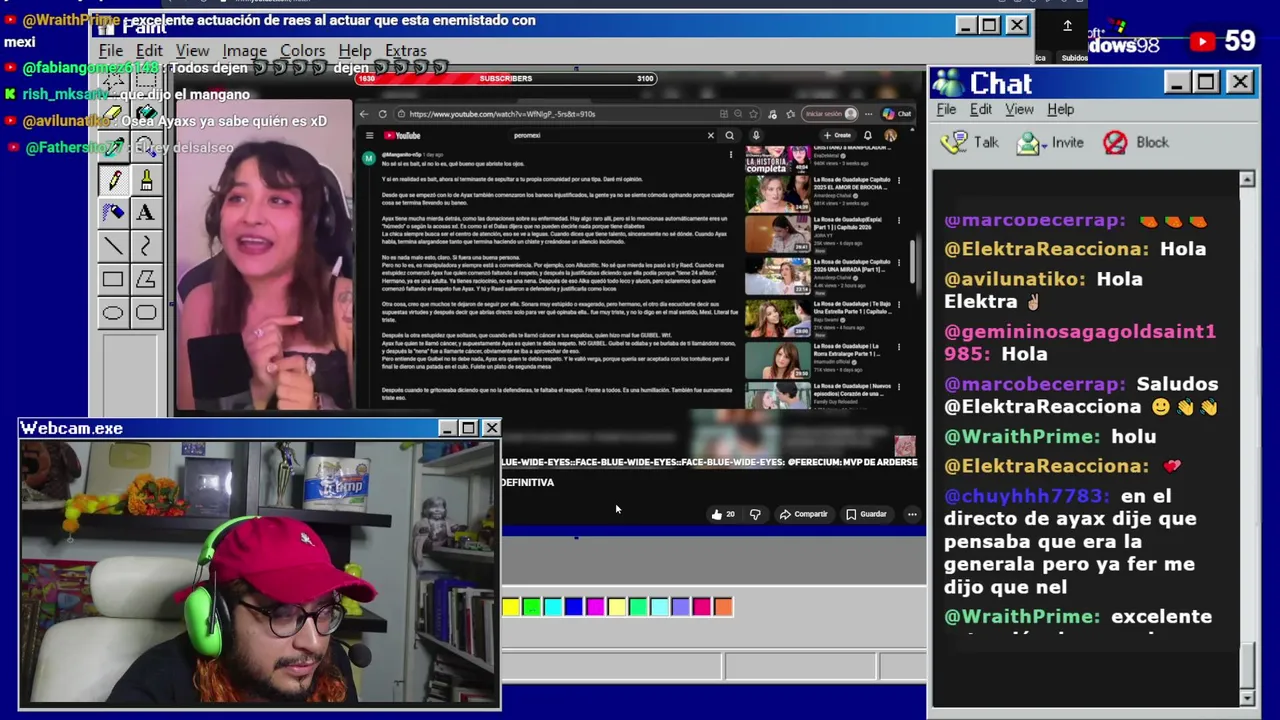Click Chat scrollbar up arrow
Viewport: 1280px width, 720px height.
pos(1247,179)
